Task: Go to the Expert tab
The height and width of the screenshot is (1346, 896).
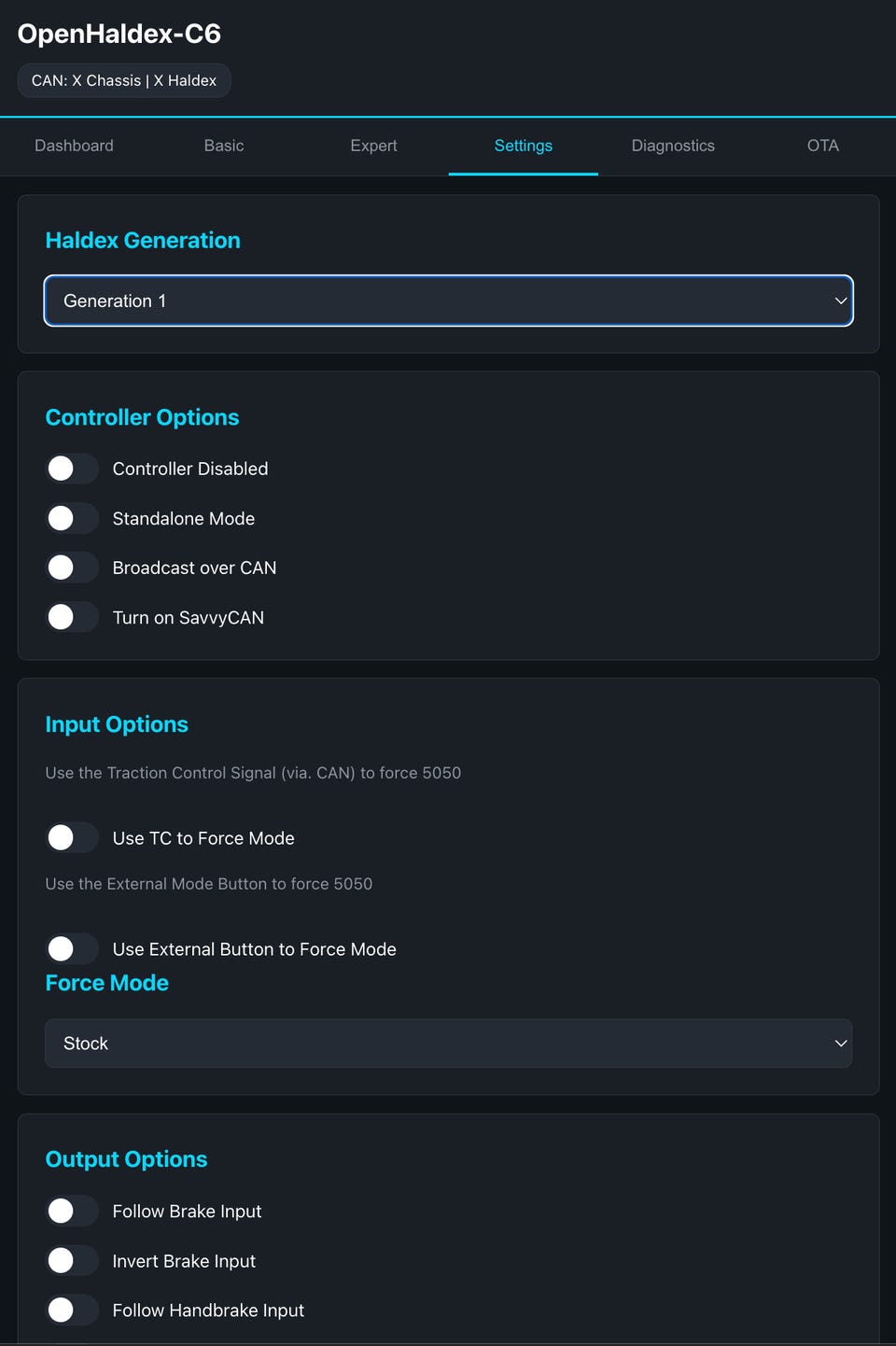Action: 373,146
